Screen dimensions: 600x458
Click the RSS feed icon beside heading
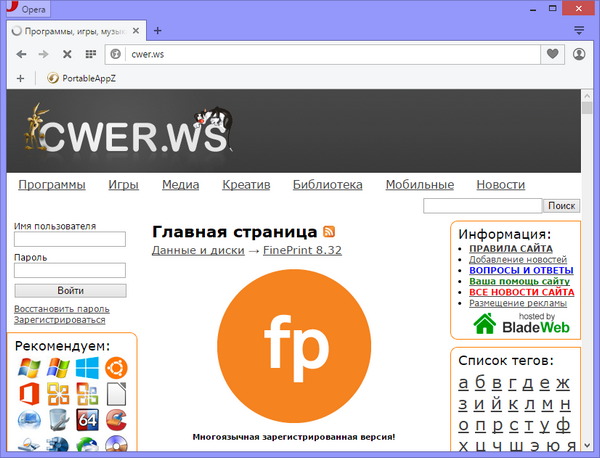(329, 231)
